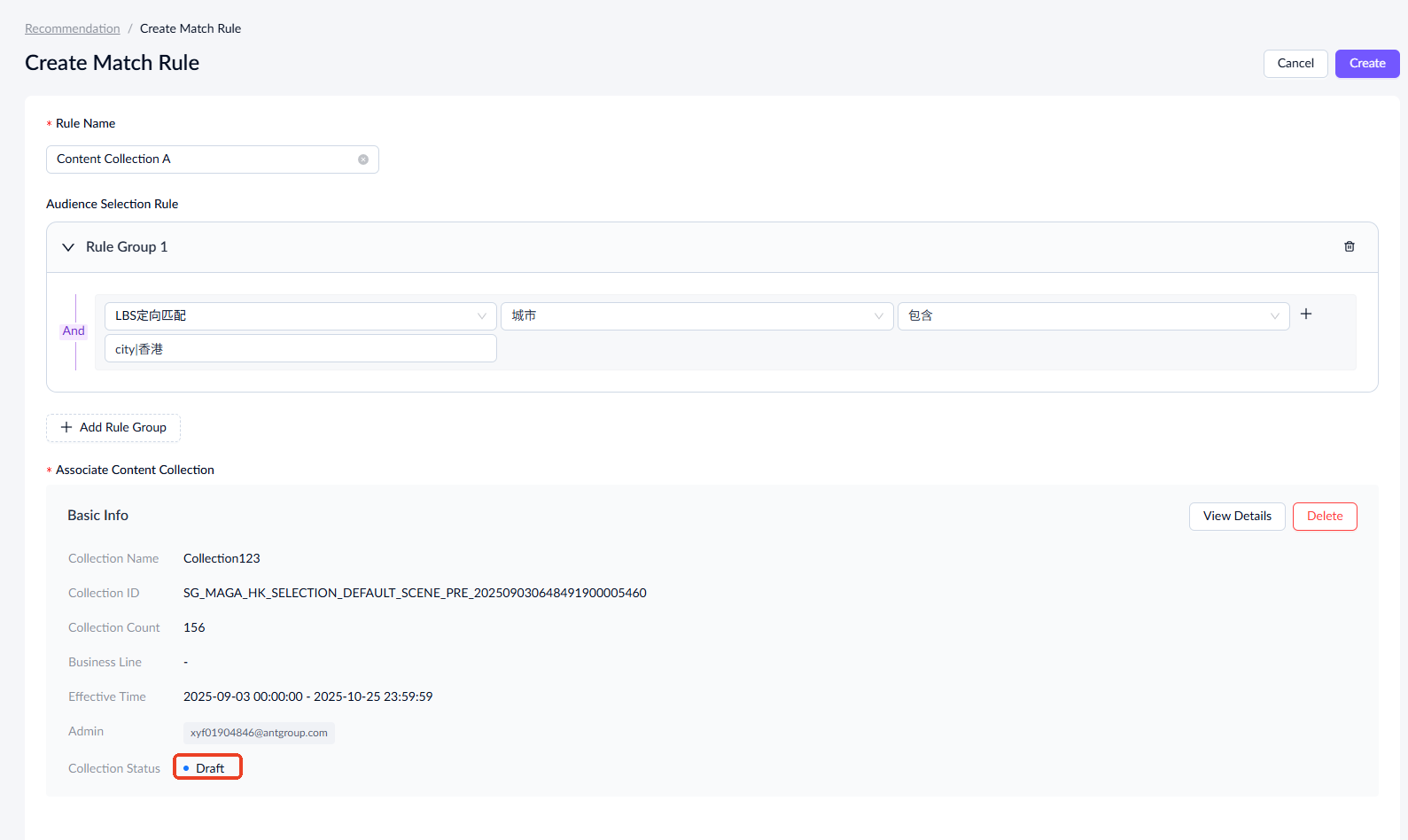Toggle the And logic operator
This screenshot has height=840, width=1408.
click(x=74, y=331)
